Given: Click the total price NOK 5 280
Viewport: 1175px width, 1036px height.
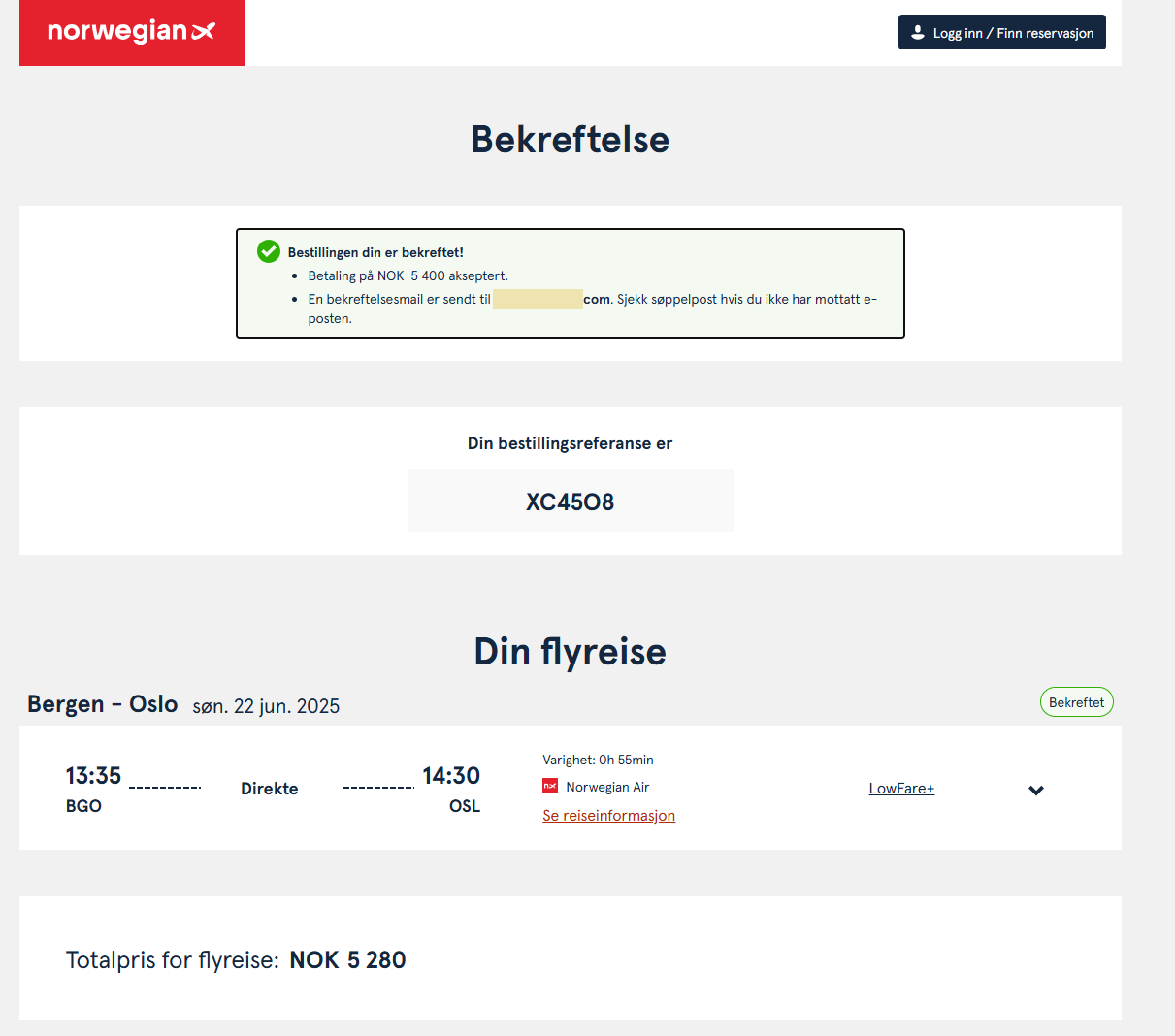Looking at the screenshot, I should [x=347, y=960].
